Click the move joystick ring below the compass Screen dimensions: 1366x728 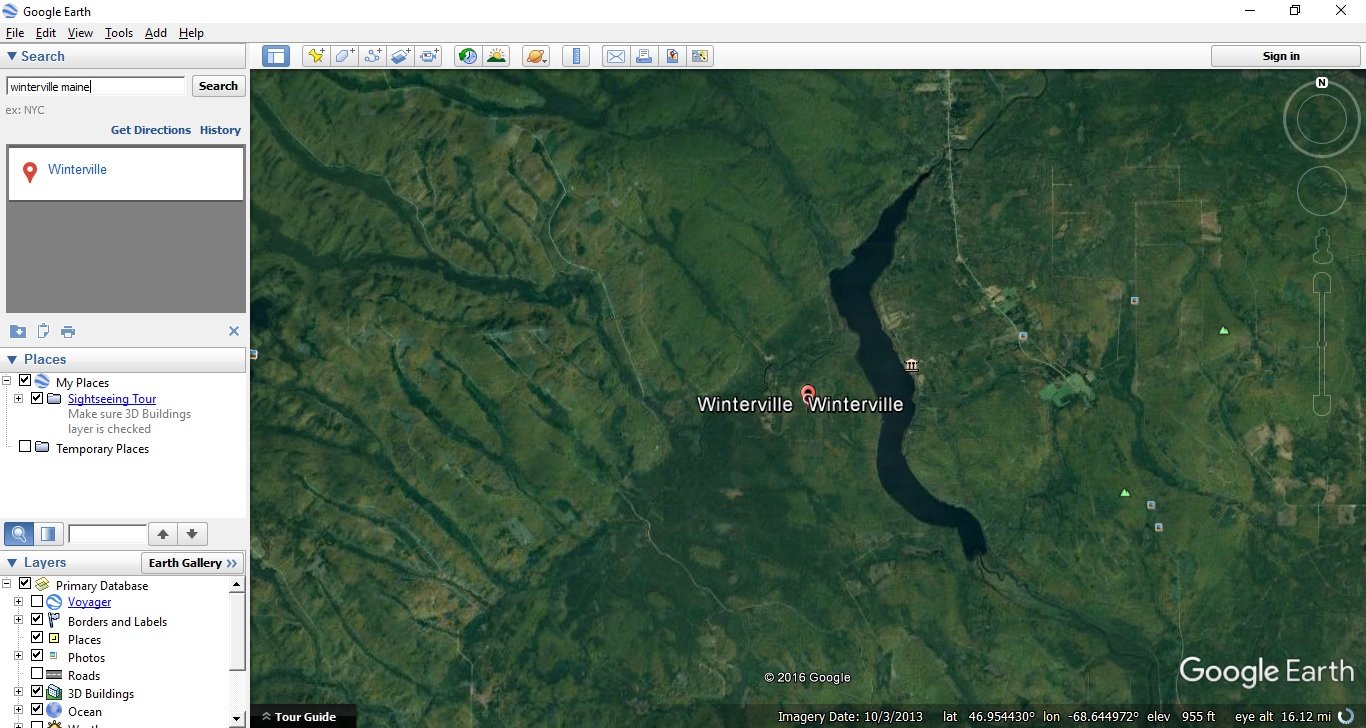click(1322, 191)
